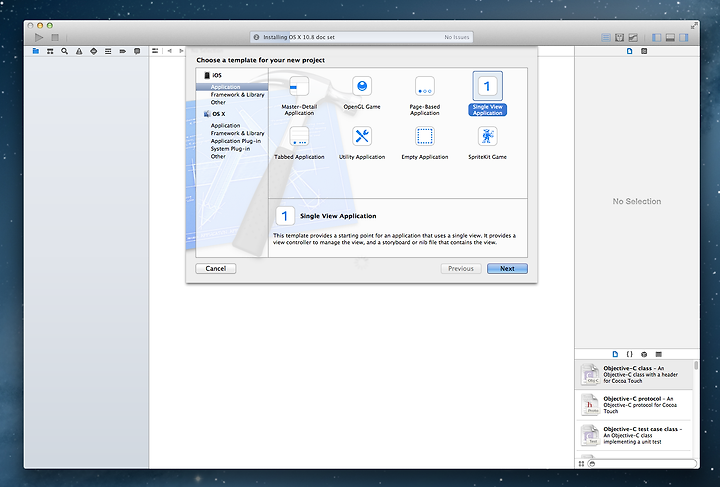Choose the Page-Based Application template
This screenshot has height=487, width=720.
click(425, 96)
